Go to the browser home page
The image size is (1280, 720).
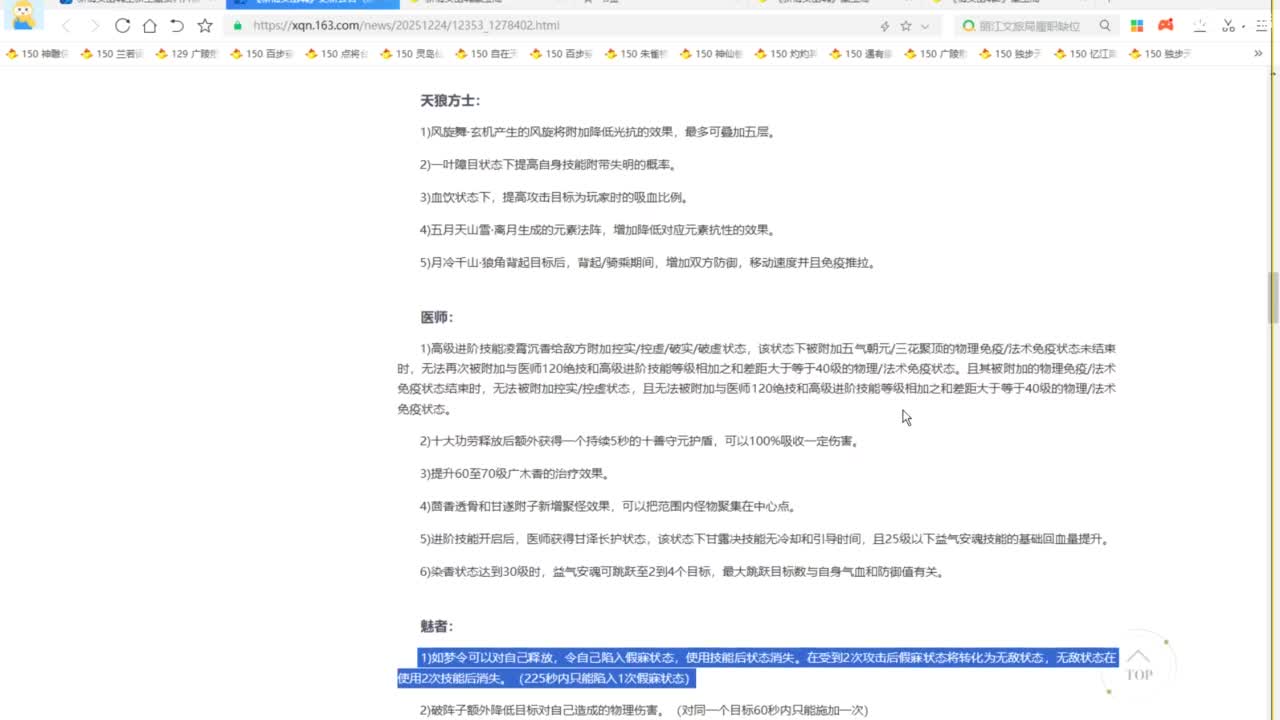point(149,25)
